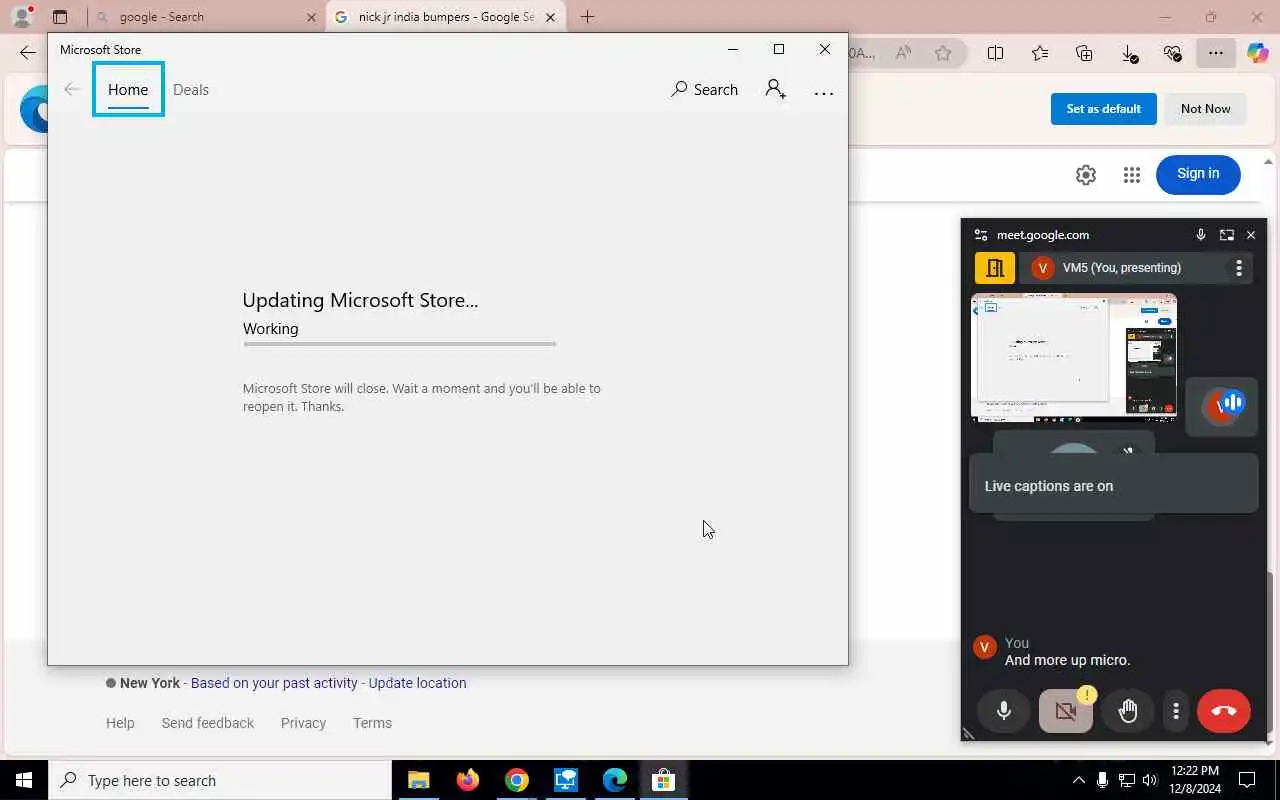
Task: Click the Edge back navigation arrow
Action: (28, 53)
